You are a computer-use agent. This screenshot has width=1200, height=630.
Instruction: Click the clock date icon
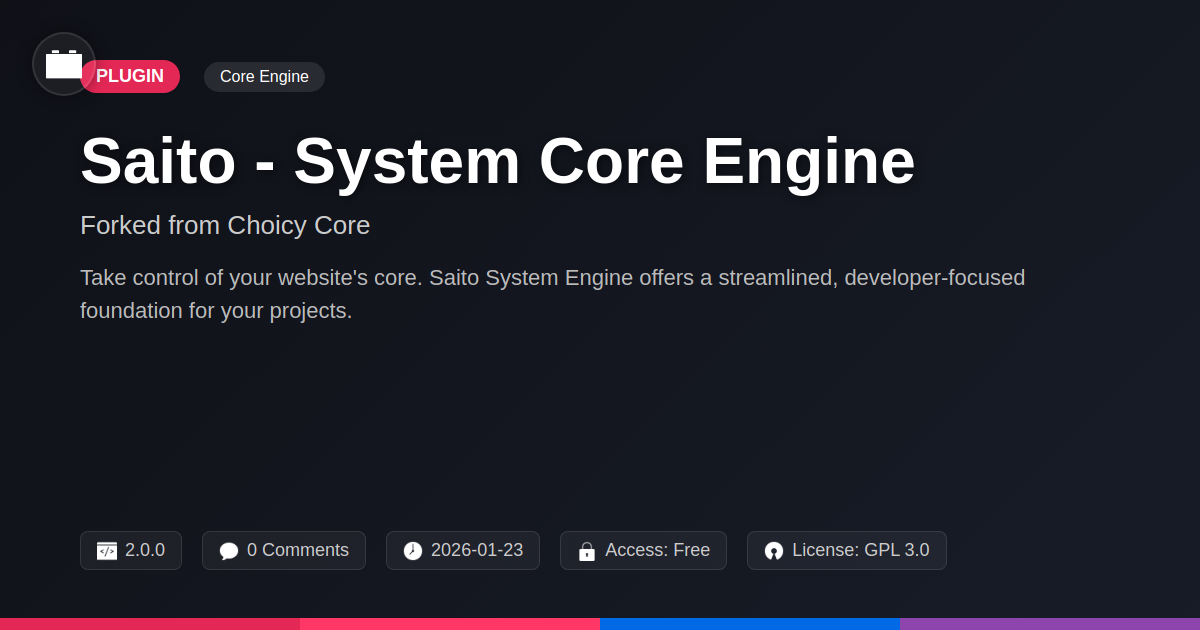tap(413, 551)
